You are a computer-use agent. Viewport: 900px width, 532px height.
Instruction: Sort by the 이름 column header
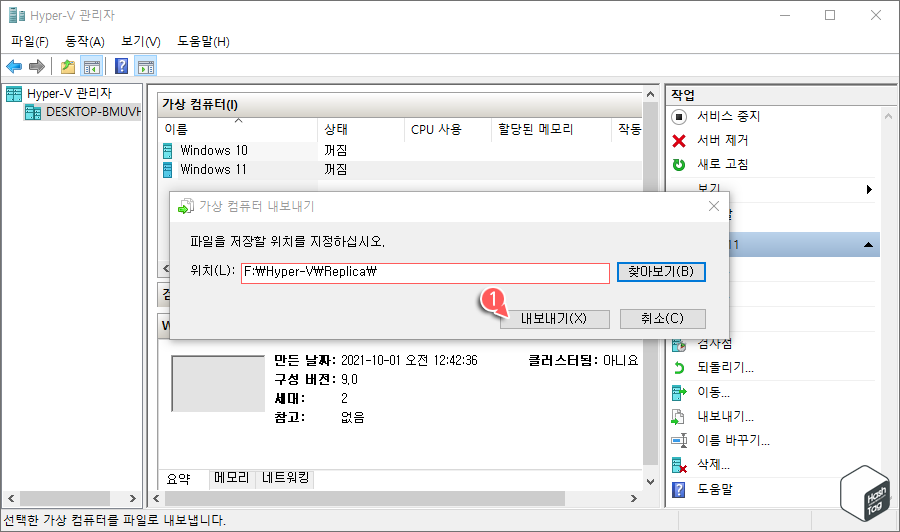(238, 130)
